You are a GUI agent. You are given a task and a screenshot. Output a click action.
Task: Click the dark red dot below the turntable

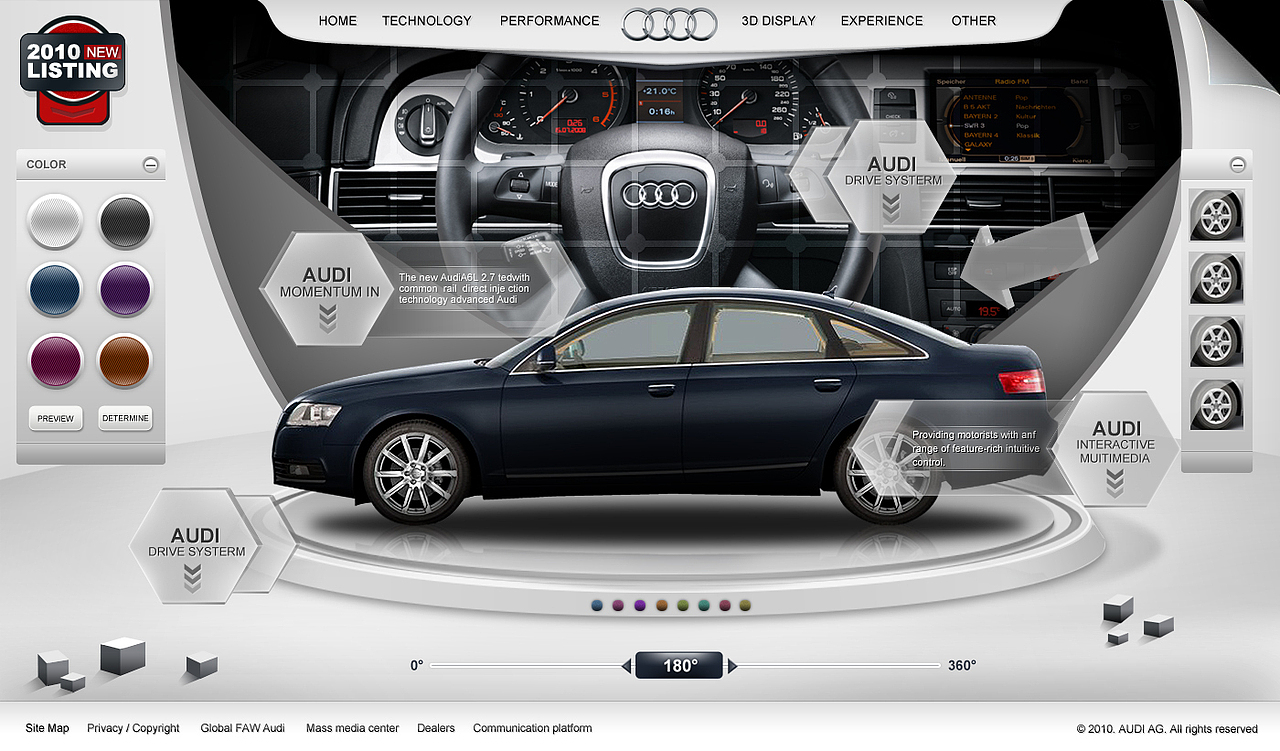(725, 605)
